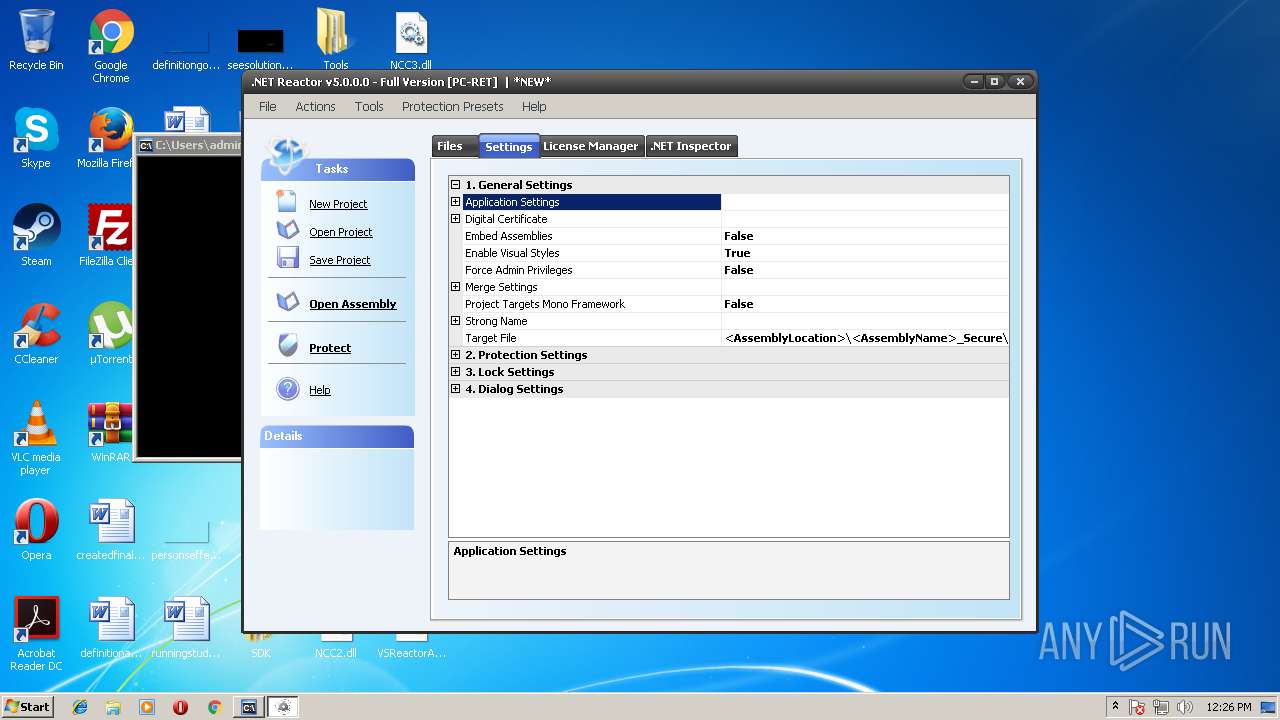The height and width of the screenshot is (720, 1280).
Task: Open the File menu
Action: (x=267, y=106)
